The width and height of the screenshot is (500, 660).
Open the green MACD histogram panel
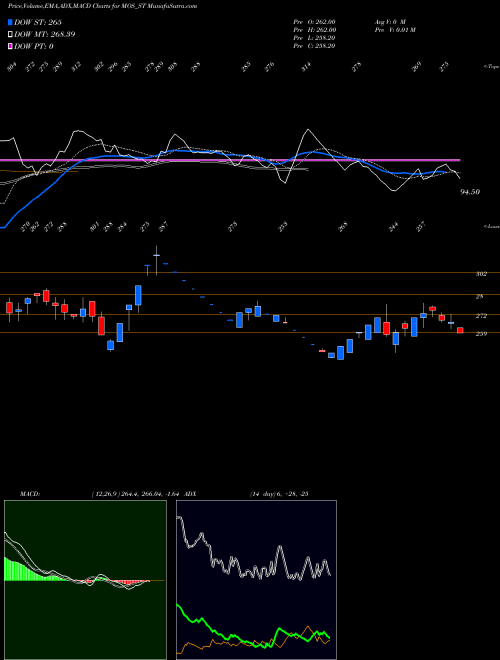tap(85, 580)
